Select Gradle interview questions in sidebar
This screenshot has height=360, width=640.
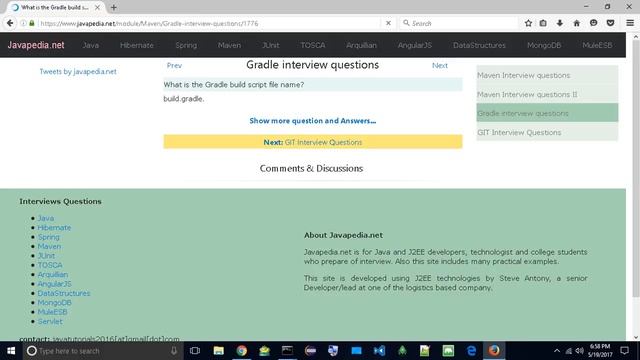pyautogui.click(x=547, y=113)
